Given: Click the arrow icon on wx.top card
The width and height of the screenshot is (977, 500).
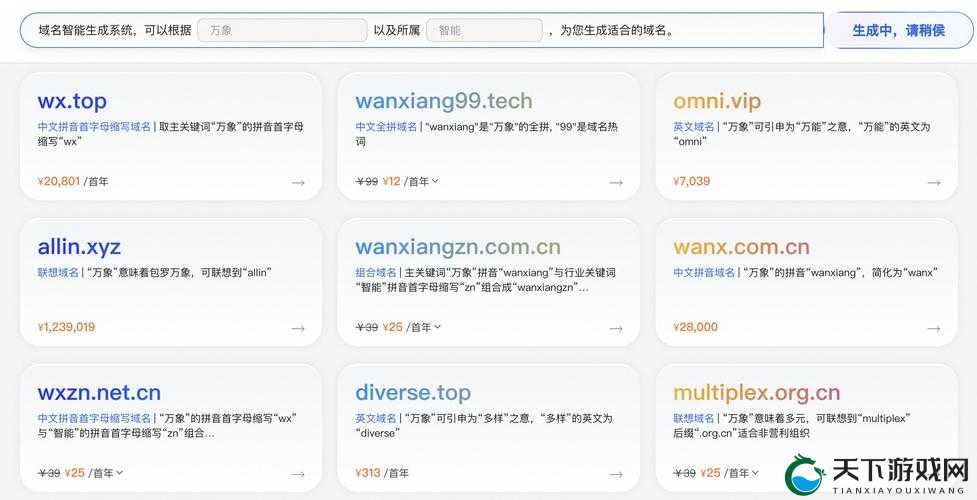Looking at the screenshot, I should (298, 183).
